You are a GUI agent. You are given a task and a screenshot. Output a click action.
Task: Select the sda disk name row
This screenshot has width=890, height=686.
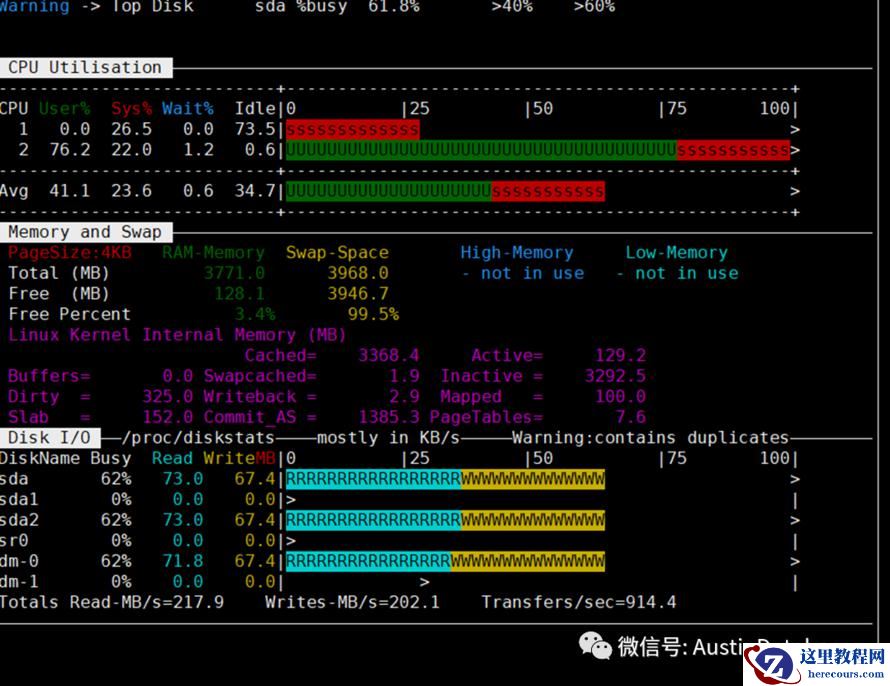coord(14,479)
